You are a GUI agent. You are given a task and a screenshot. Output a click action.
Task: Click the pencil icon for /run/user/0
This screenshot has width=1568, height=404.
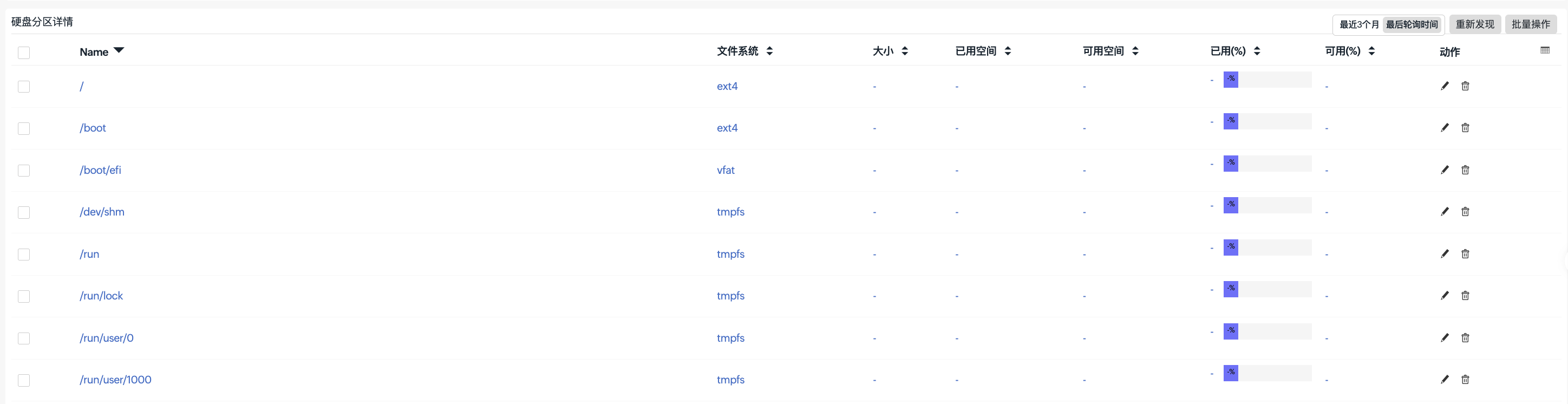tap(1445, 338)
